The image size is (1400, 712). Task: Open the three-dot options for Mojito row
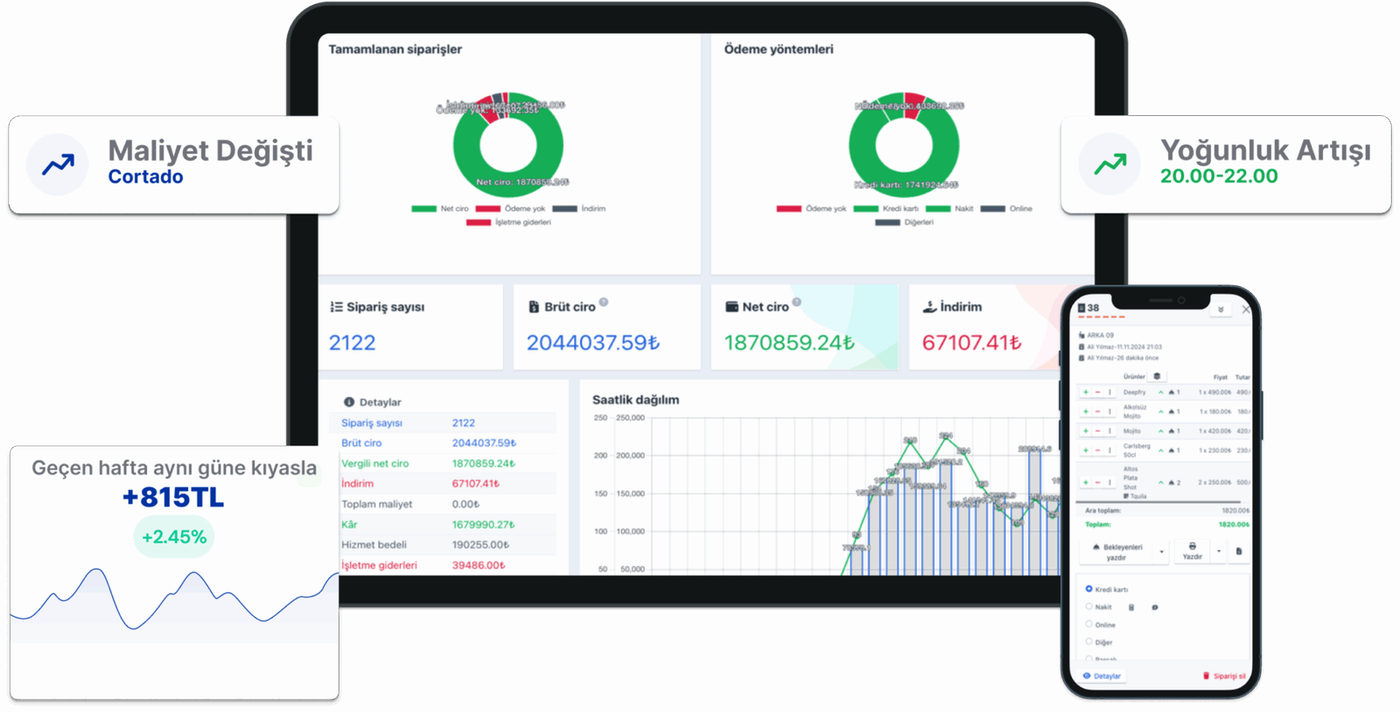(1110, 431)
